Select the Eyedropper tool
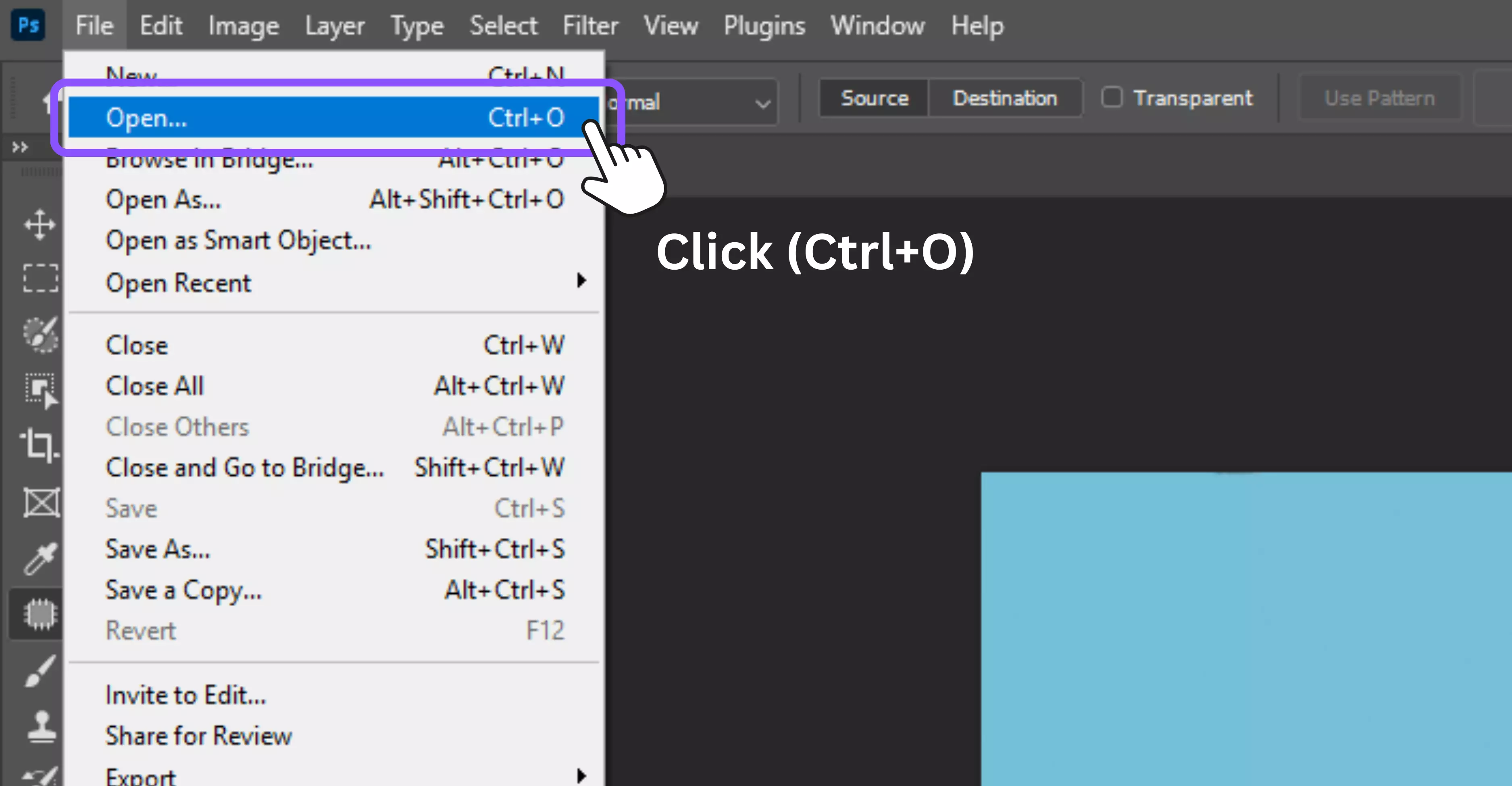The height and width of the screenshot is (786, 1512). [x=40, y=558]
